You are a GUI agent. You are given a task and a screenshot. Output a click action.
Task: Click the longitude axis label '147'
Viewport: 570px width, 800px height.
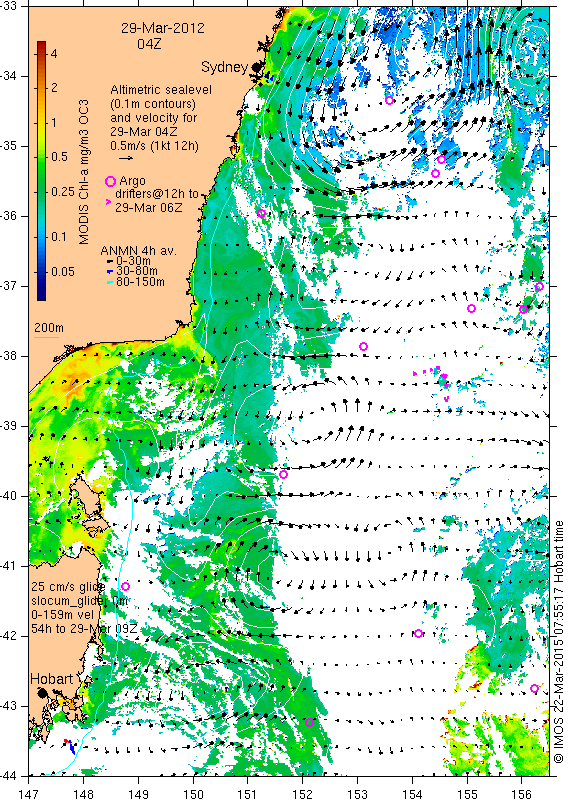tap(29, 794)
